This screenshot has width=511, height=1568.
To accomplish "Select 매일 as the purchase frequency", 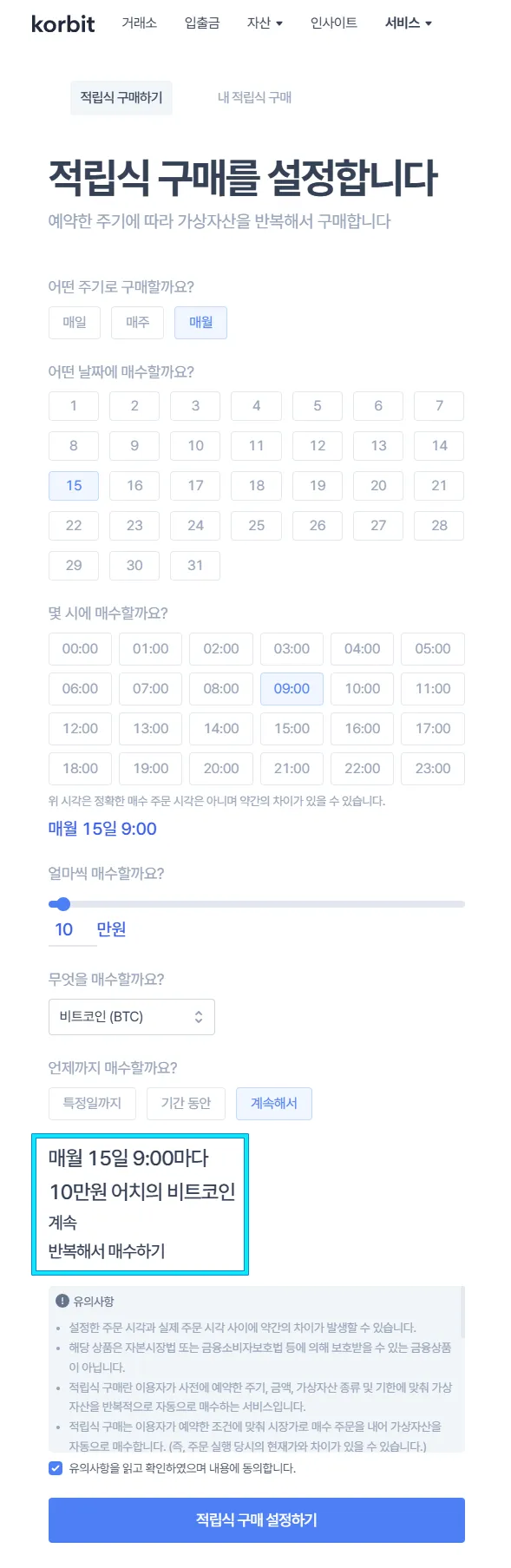I will 74,322.
